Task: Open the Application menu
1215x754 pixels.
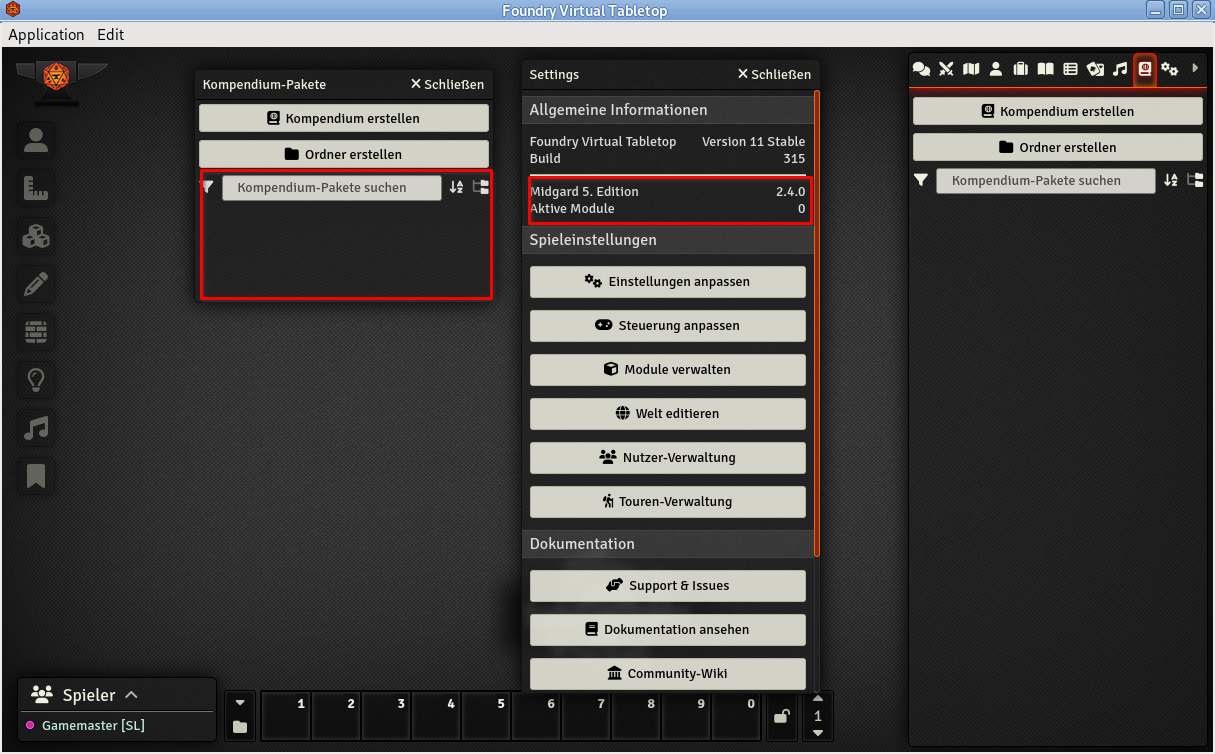Action: (x=46, y=34)
